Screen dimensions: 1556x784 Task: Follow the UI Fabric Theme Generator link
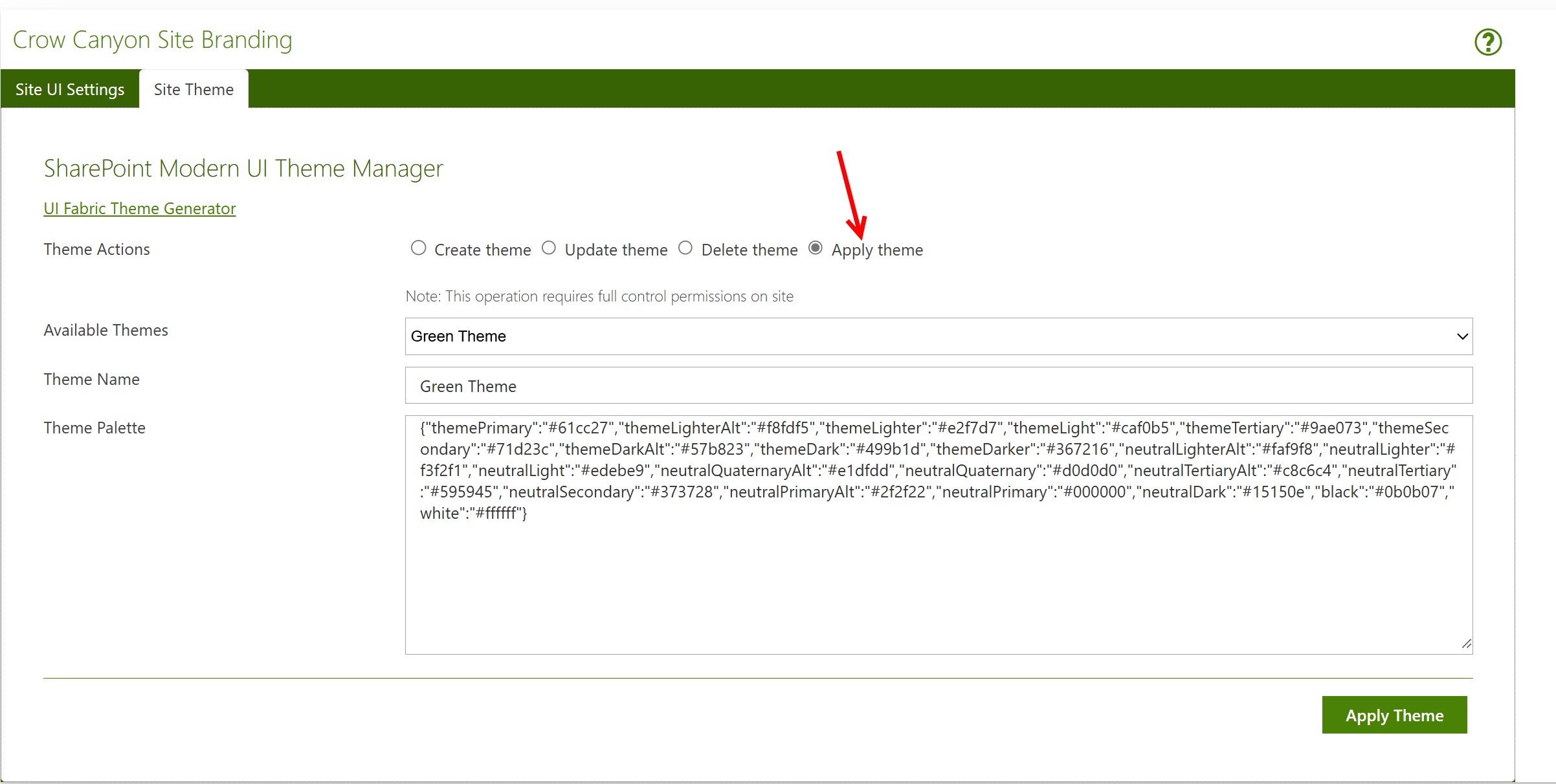[140, 208]
